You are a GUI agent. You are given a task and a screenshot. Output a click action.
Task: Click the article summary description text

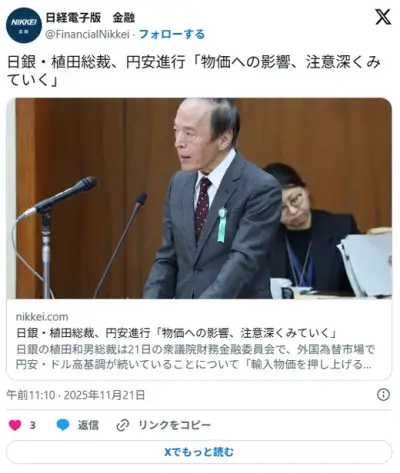coord(195,357)
